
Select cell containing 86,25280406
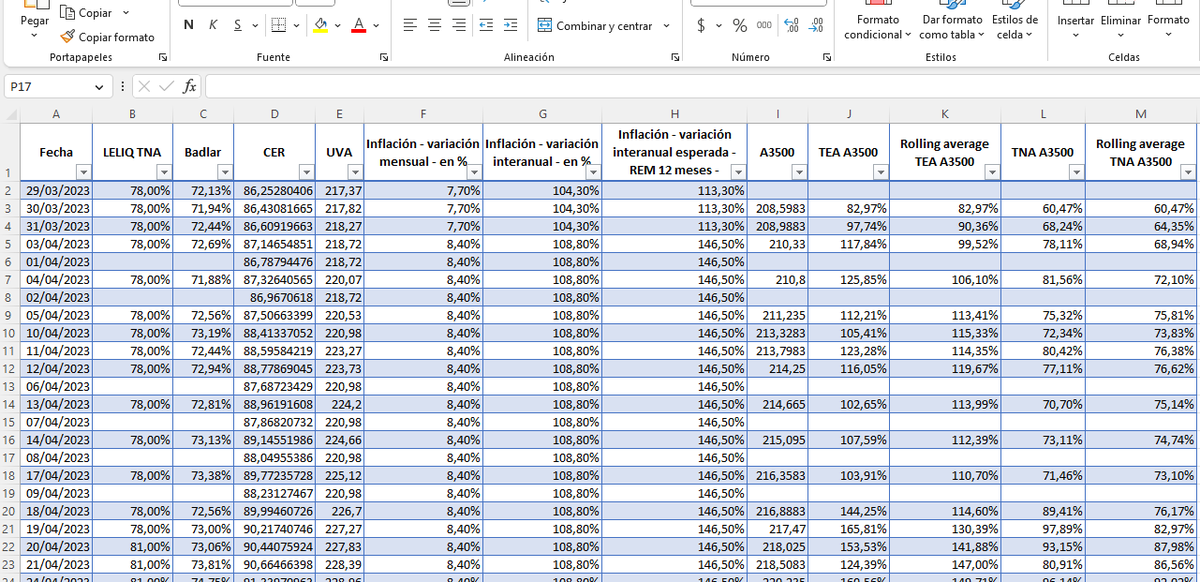point(274,190)
